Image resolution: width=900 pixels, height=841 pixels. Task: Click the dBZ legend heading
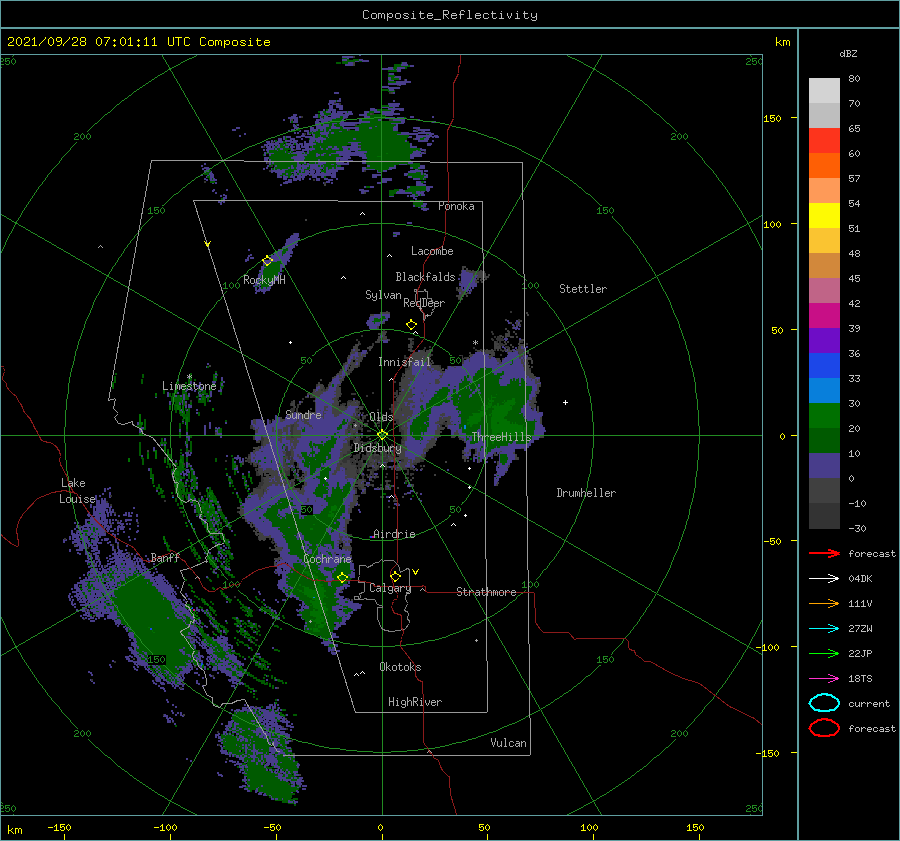(x=848, y=53)
